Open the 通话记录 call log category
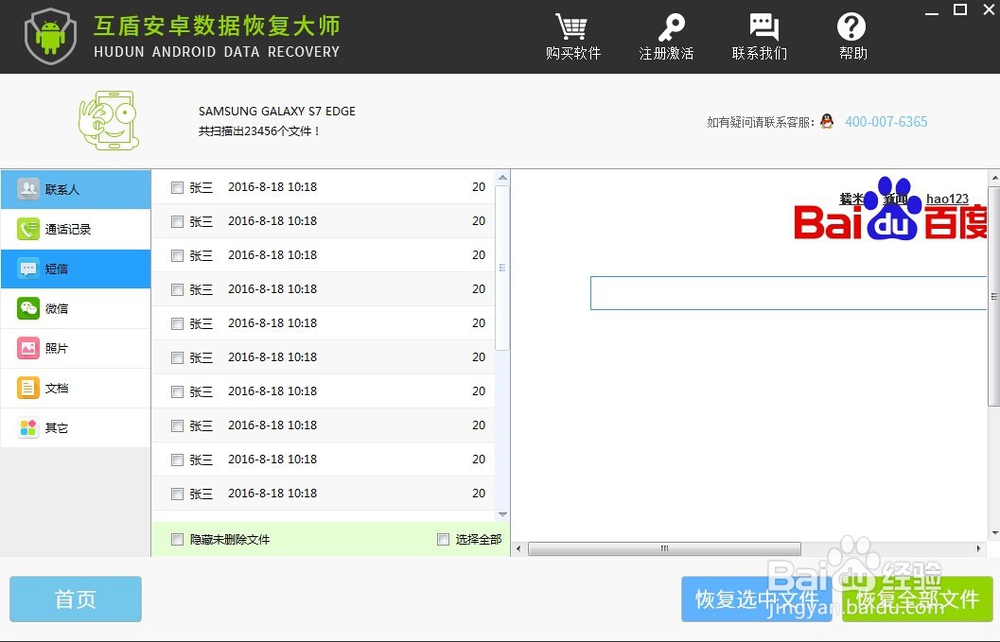 click(75, 229)
